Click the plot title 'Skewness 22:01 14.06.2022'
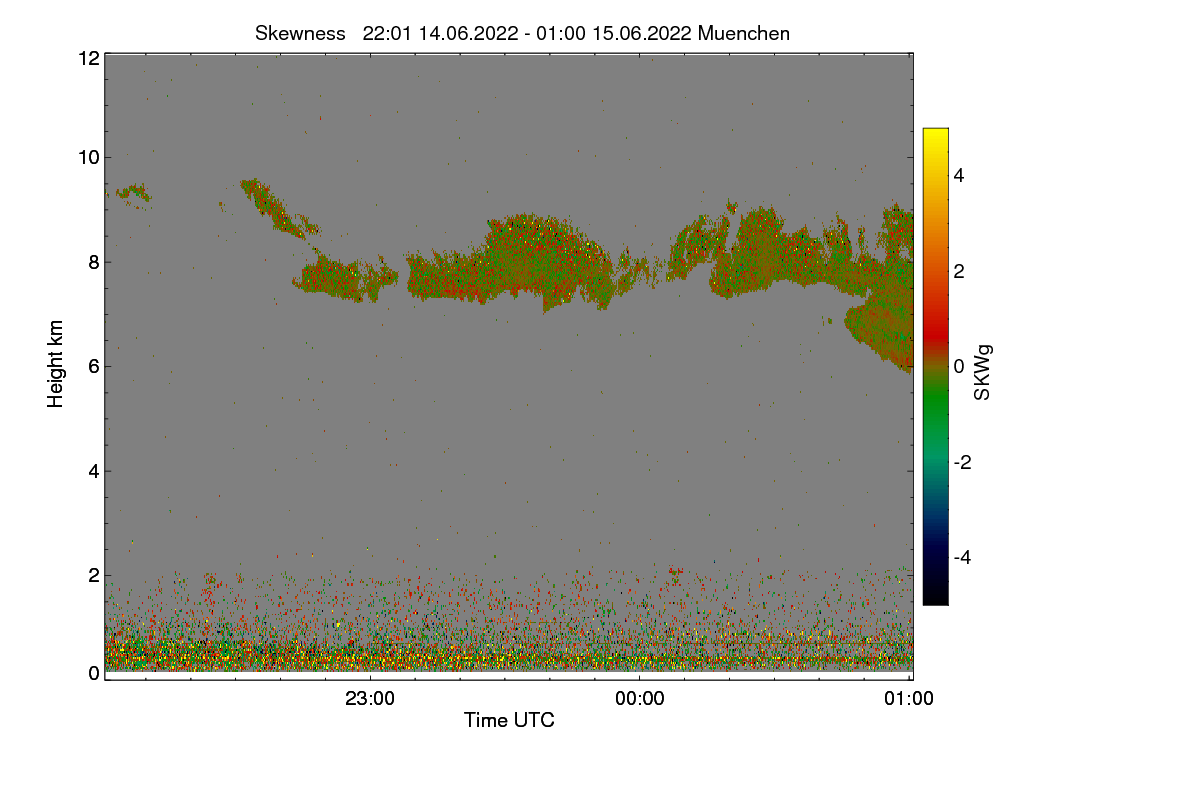The width and height of the screenshot is (1200, 800). click(x=523, y=33)
